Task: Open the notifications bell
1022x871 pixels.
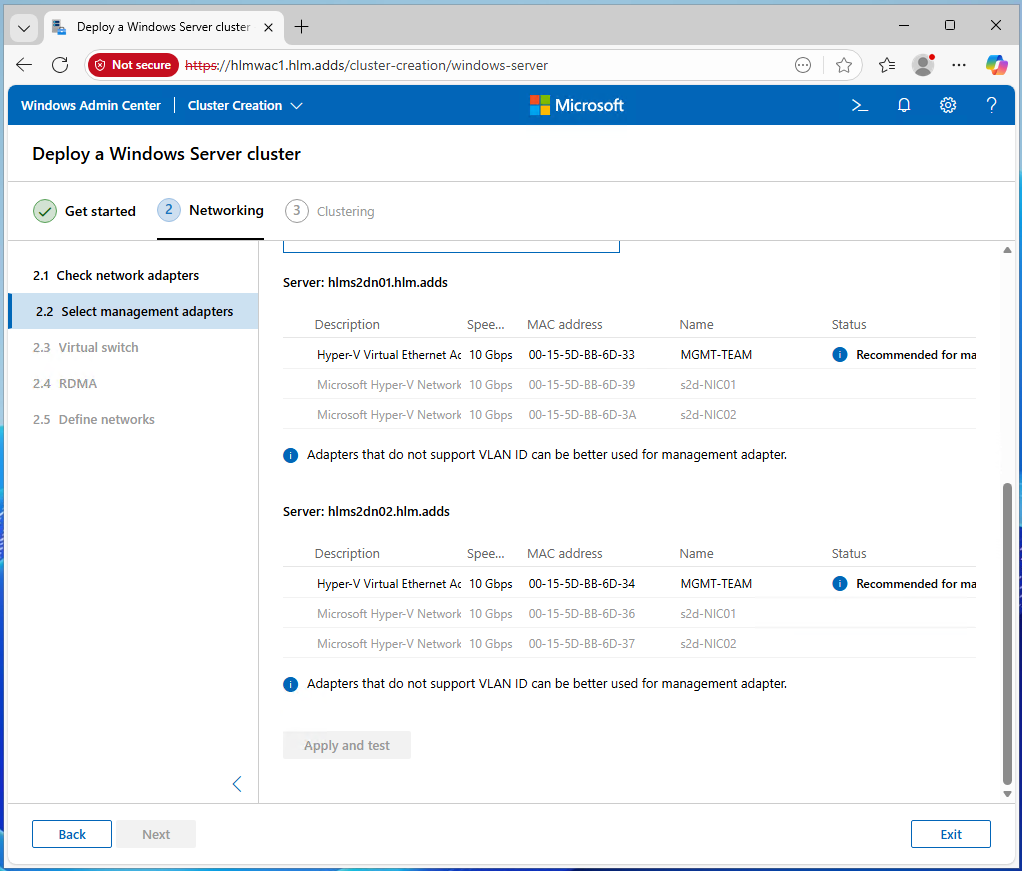Action: coord(904,105)
